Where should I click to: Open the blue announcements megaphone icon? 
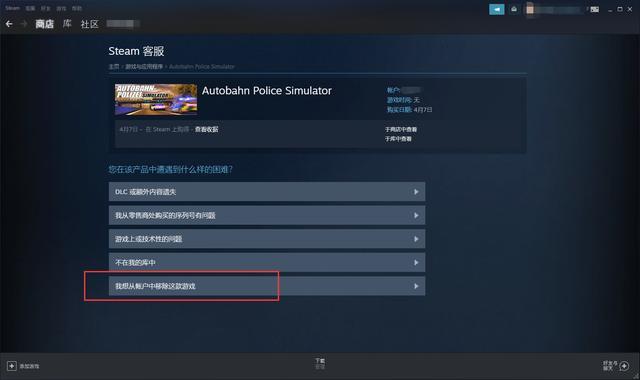497,9
